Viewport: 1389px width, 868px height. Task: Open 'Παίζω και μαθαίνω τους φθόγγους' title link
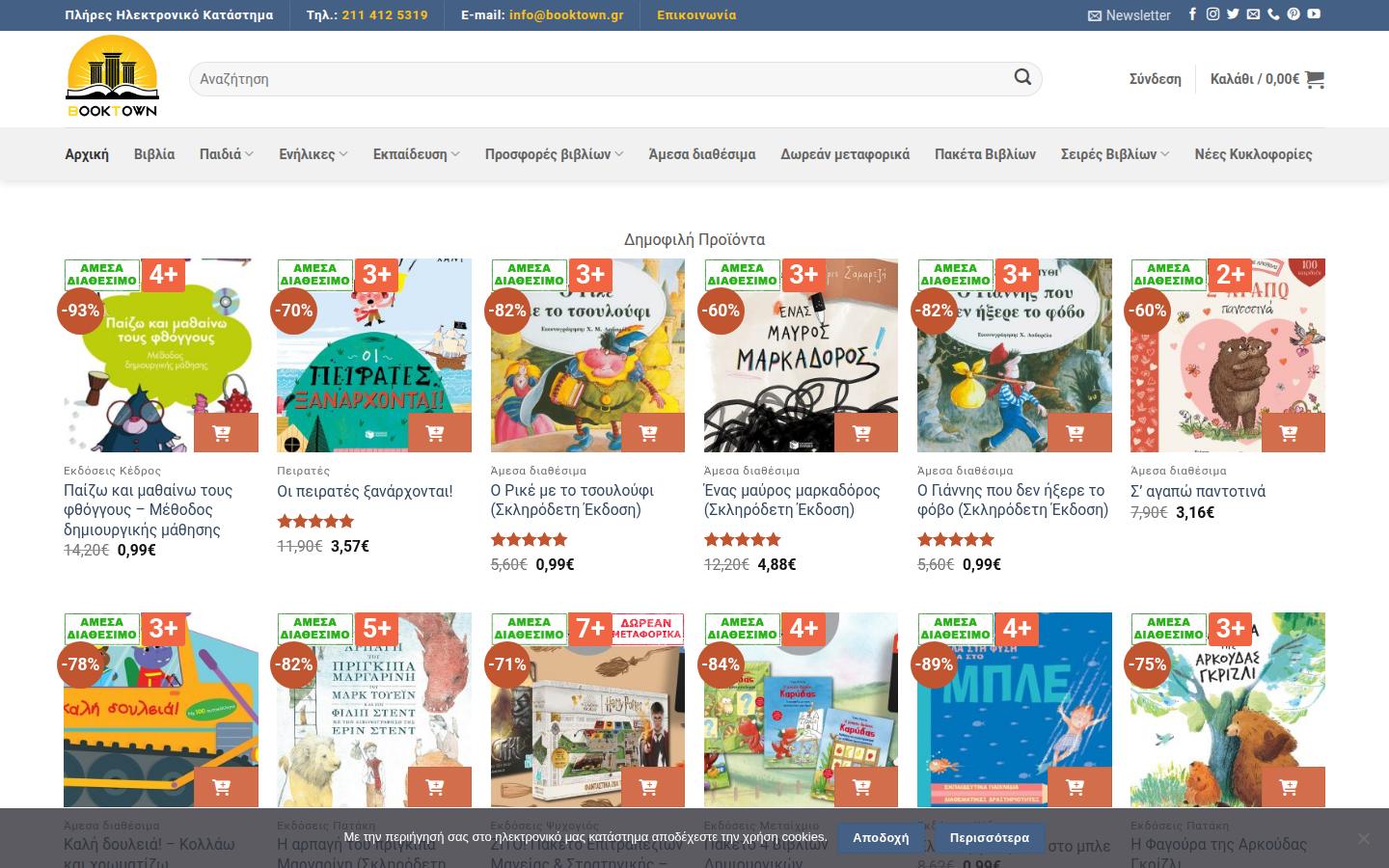149,509
